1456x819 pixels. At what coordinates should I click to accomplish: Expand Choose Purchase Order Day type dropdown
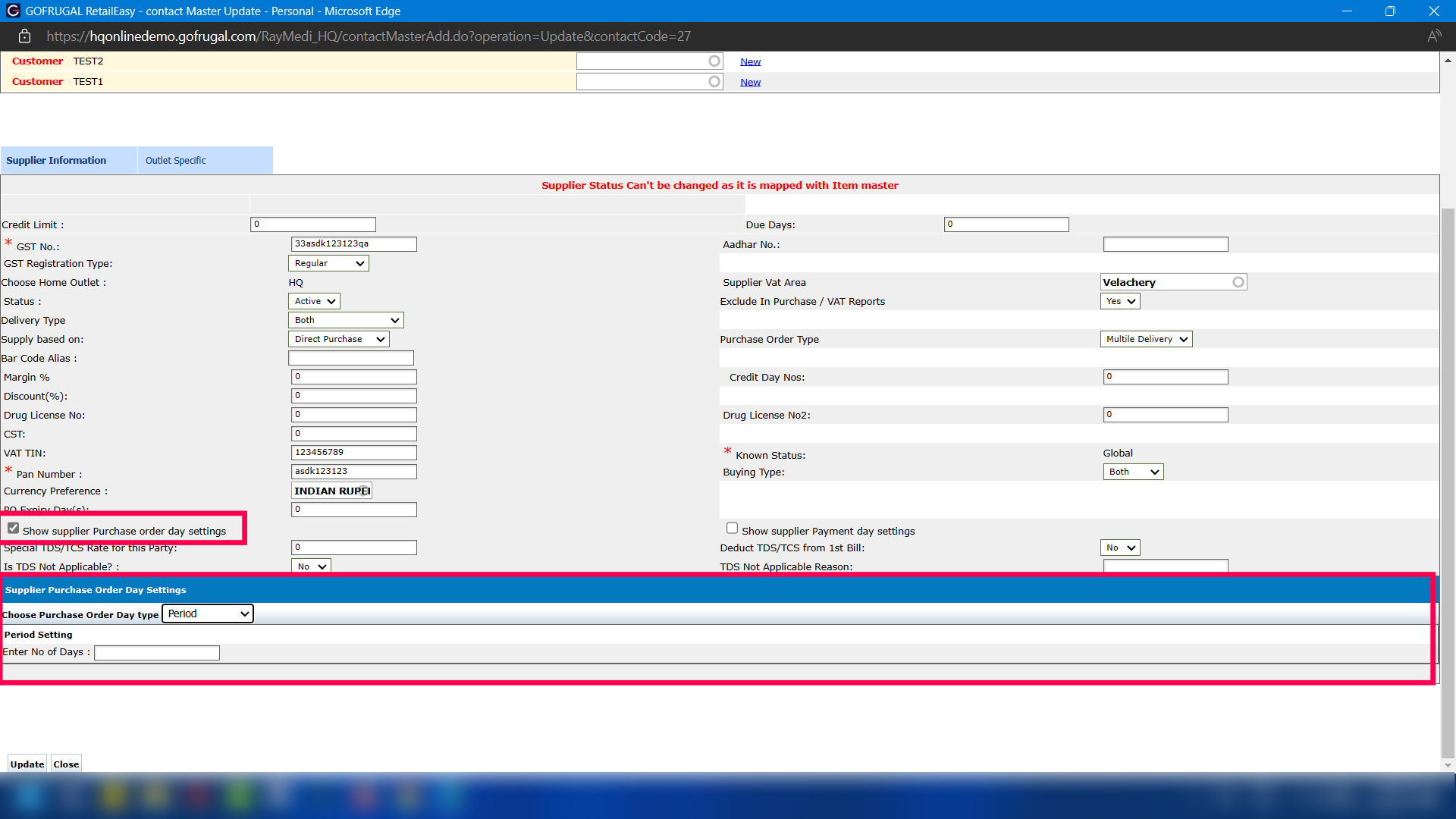pos(208,613)
